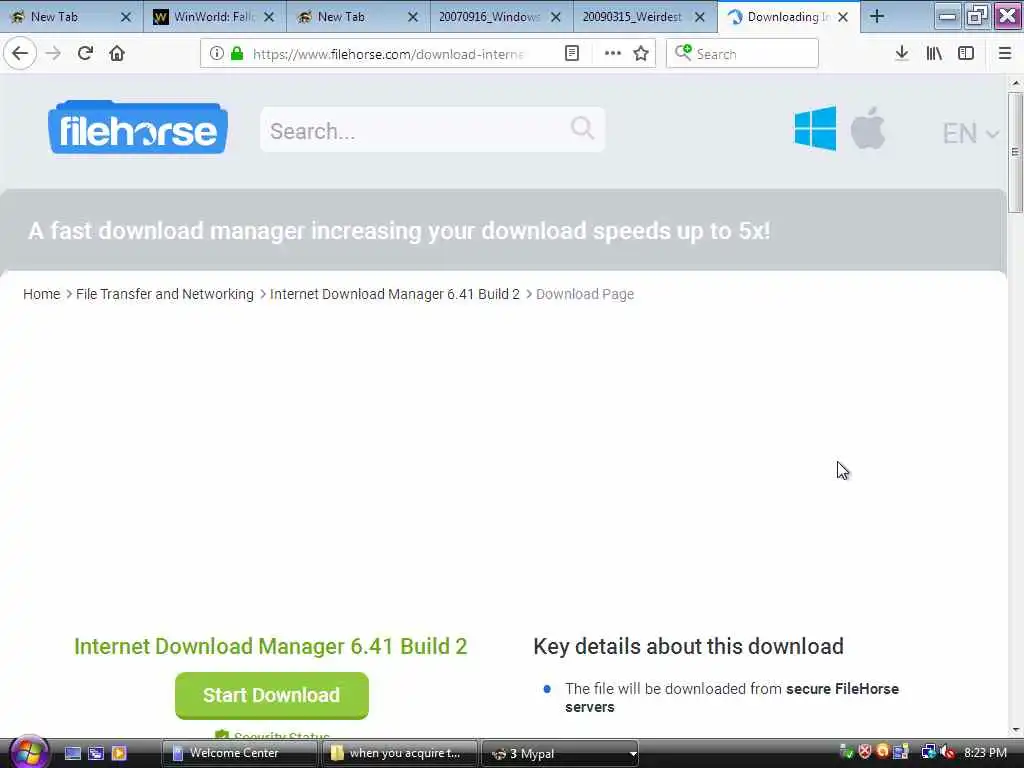Screen dimensions: 1024x768
Task: Open the browser hamburger menu
Action: tap(1004, 54)
